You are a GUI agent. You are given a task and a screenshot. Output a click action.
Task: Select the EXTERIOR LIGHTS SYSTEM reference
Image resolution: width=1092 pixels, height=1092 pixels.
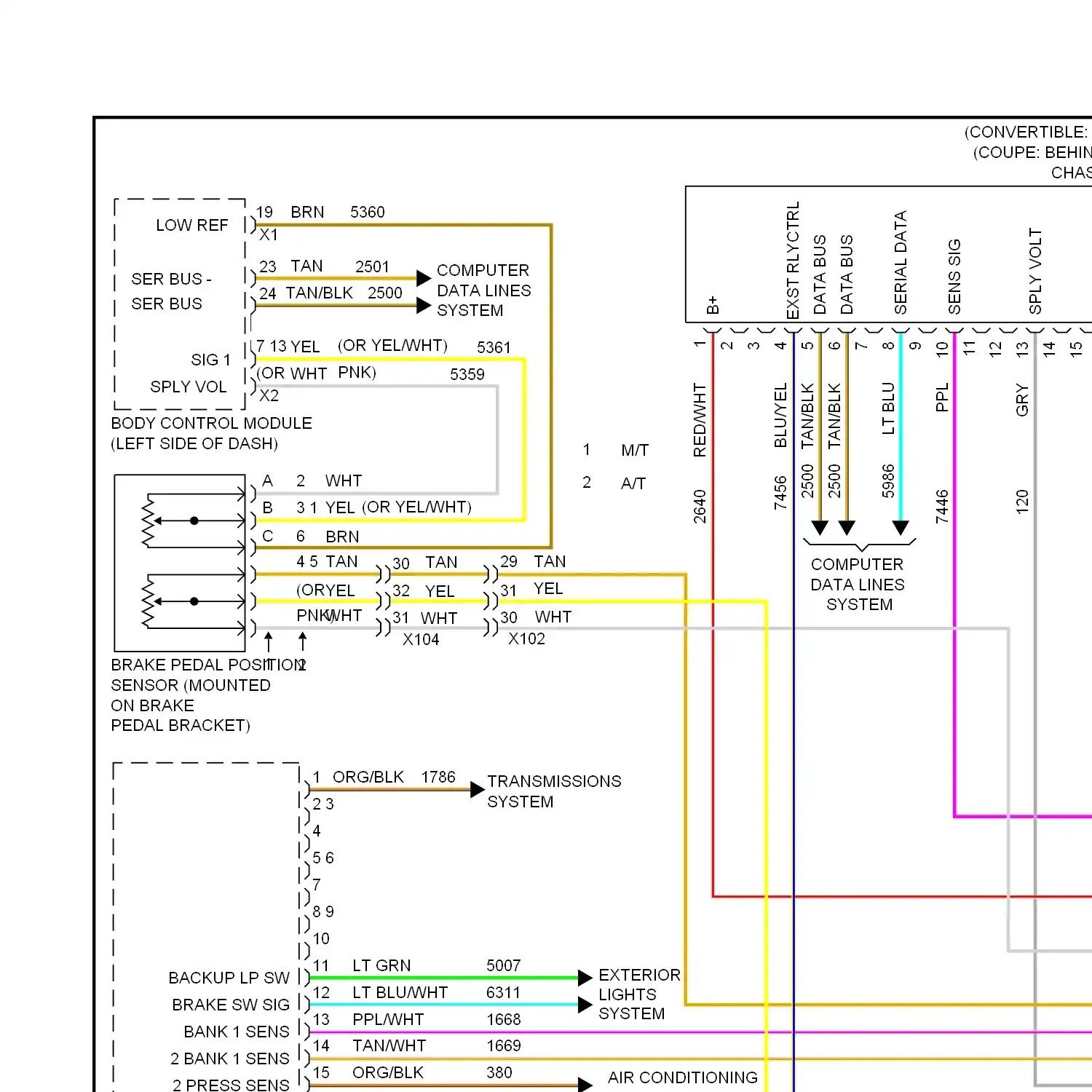[640, 994]
